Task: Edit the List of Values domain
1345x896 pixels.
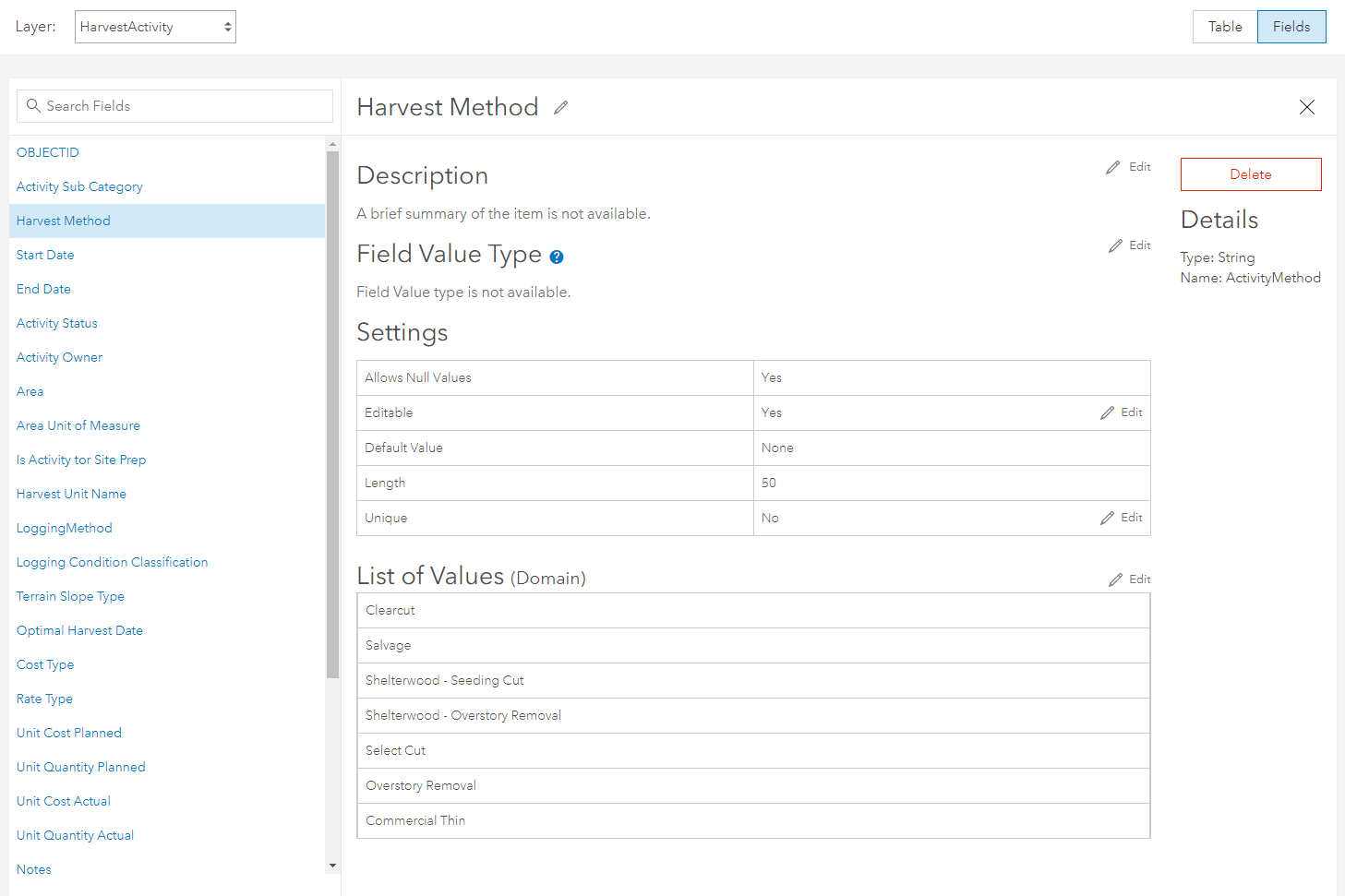Action: coord(1130,579)
